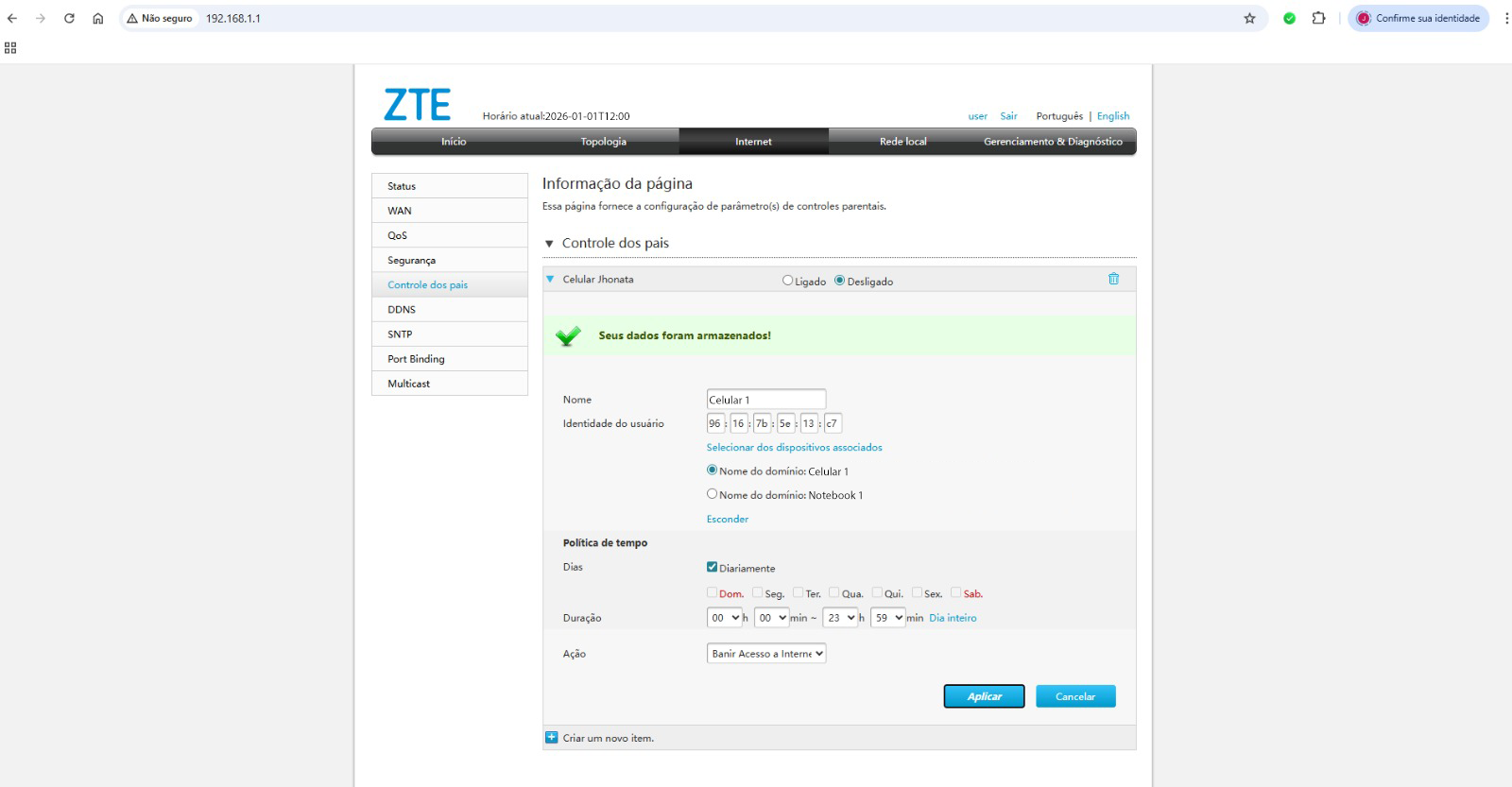The height and width of the screenshot is (787, 1512).
Task: Open start minute dropdown showing 00
Action: pos(771,618)
